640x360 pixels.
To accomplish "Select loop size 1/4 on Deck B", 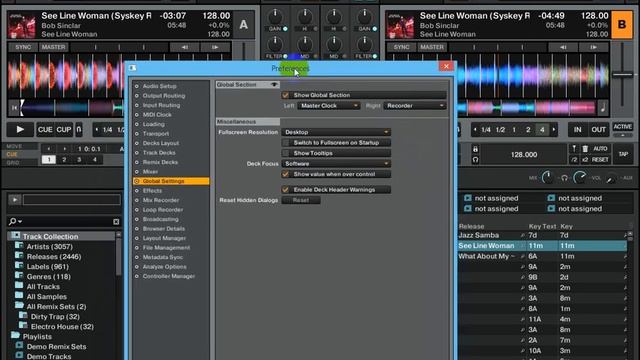I will [x=486, y=130].
